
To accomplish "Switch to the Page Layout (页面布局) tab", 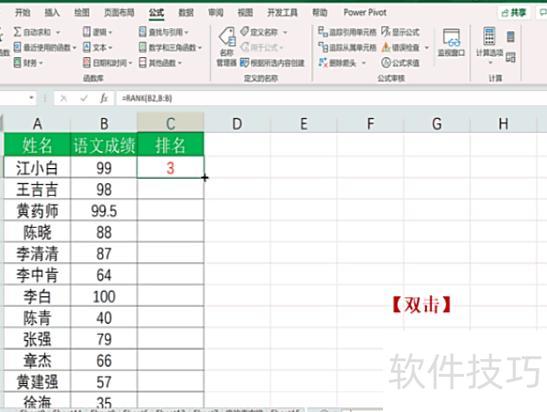I will [x=119, y=13].
